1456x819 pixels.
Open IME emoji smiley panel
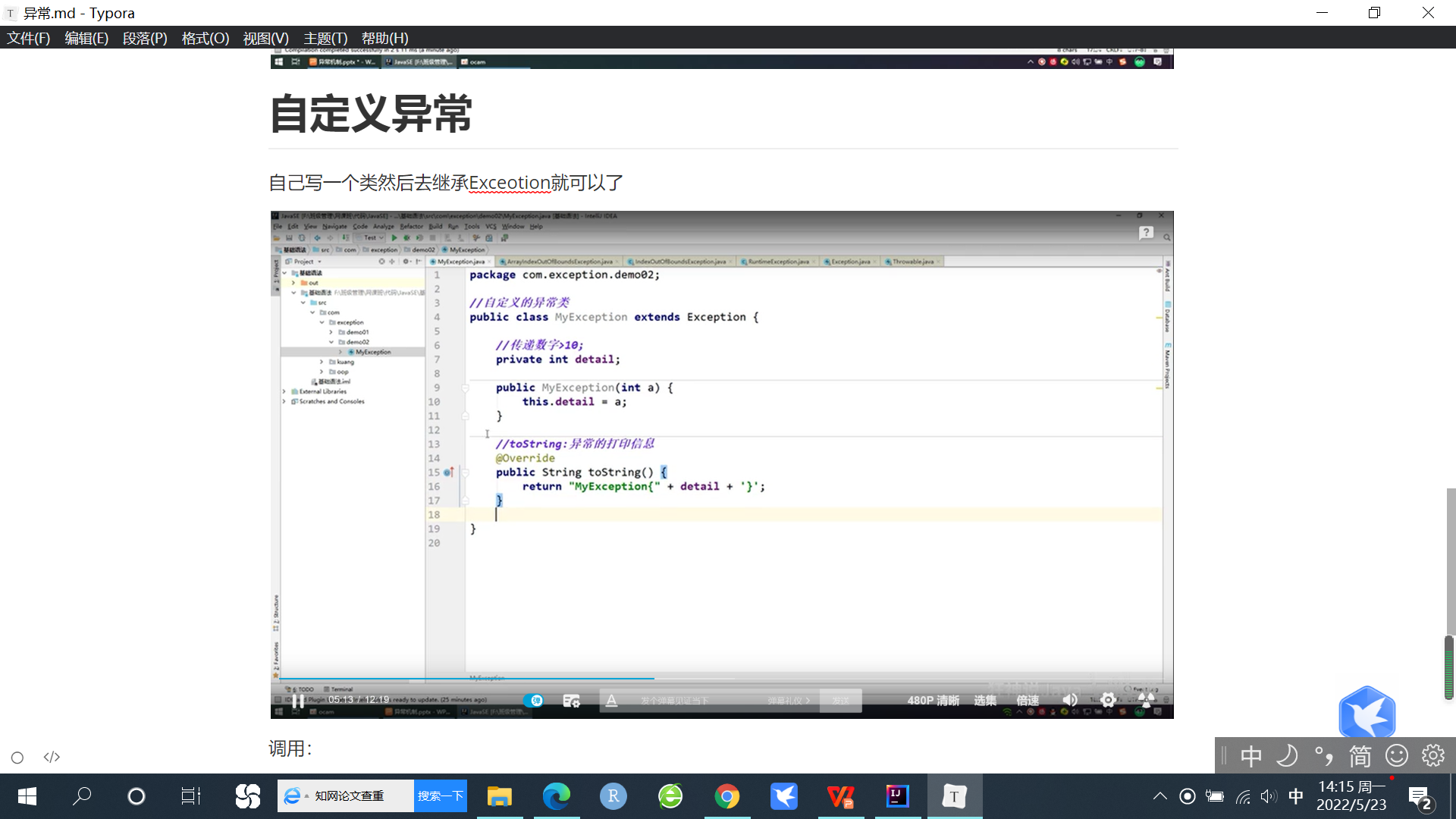[x=1397, y=756]
